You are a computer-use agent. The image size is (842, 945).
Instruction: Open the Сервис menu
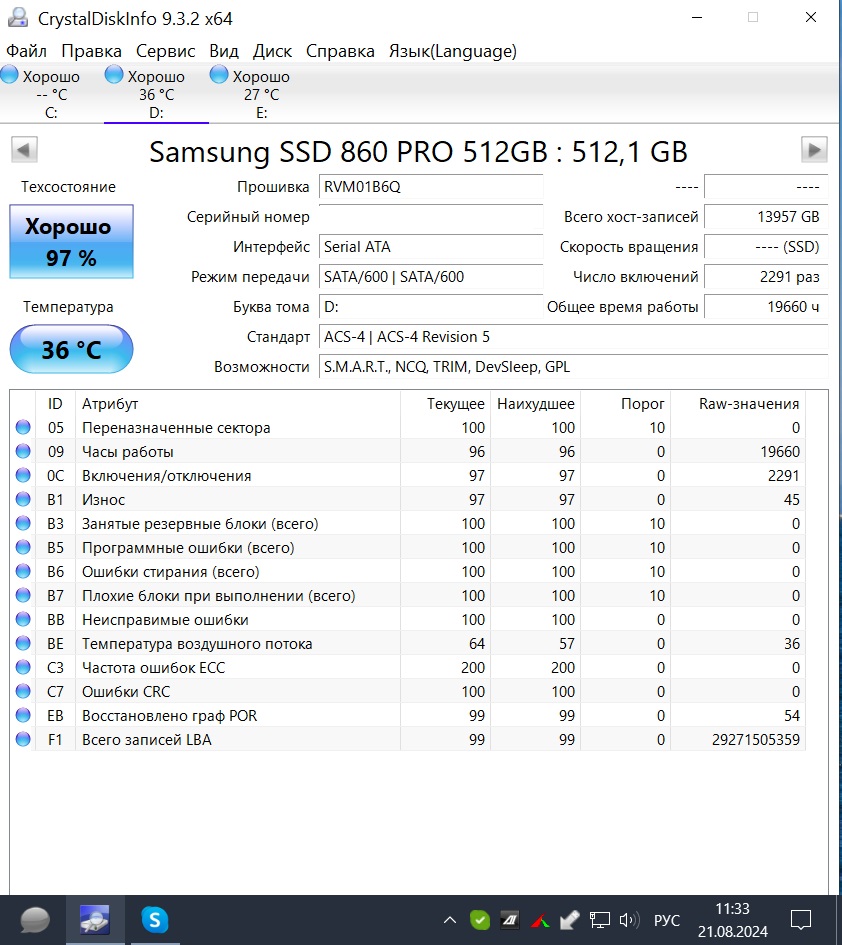point(165,51)
